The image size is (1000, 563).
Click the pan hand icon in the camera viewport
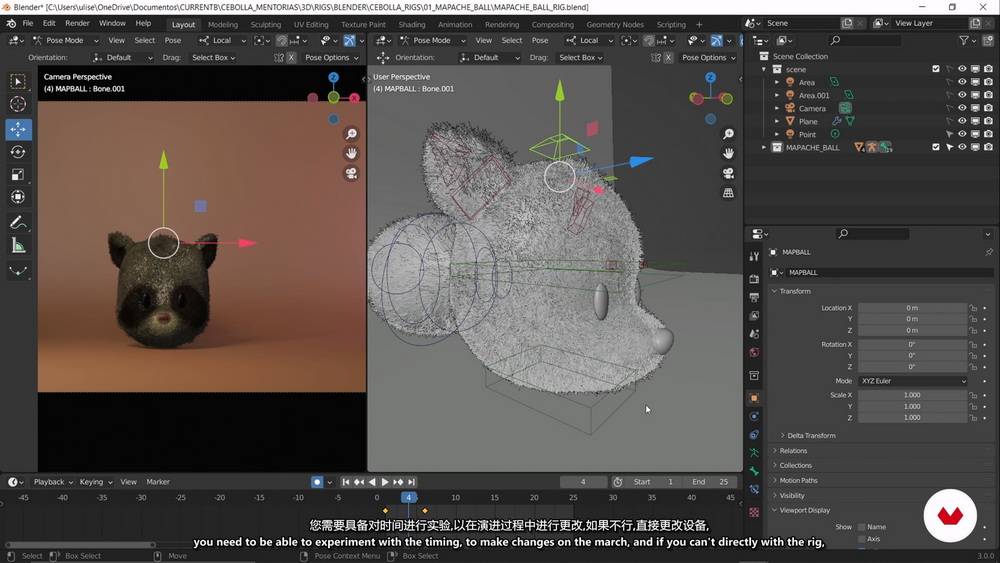click(x=351, y=154)
